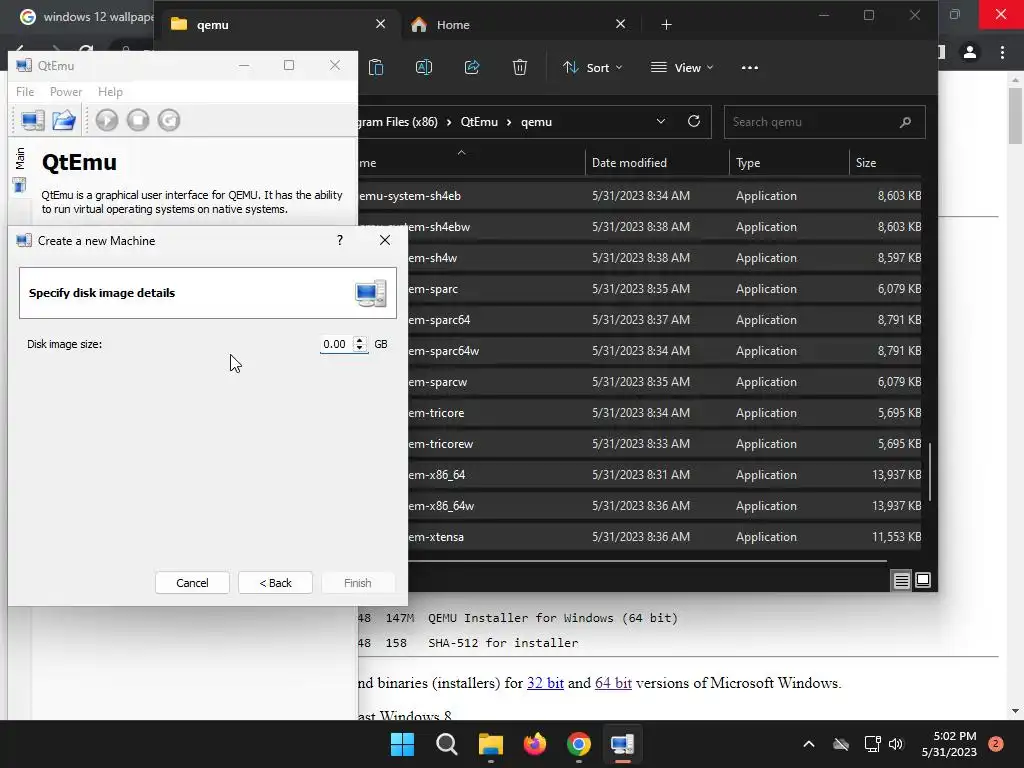Image resolution: width=1024 pixels, height=768 pixels.
Task: Open the Help menu in QtEmu
Action: coord(110,92)
